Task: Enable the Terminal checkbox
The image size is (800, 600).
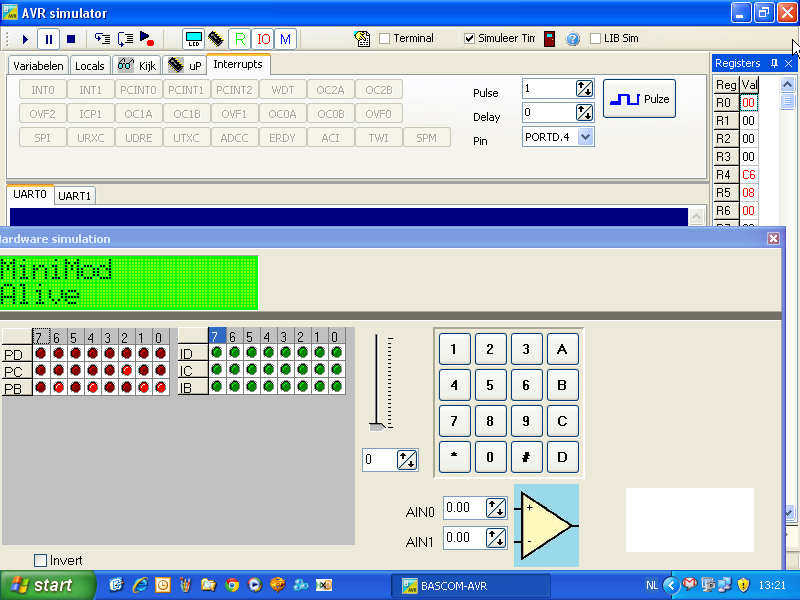Action: coord(385,39)
